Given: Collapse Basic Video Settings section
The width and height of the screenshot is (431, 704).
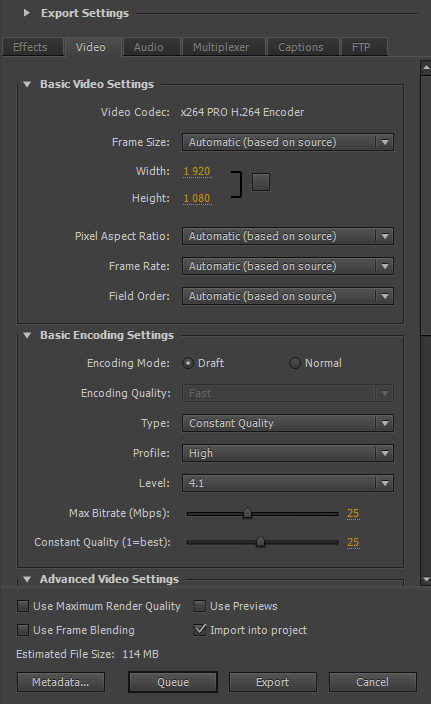Looking at the screenshot, I should (x=27, y=84).
